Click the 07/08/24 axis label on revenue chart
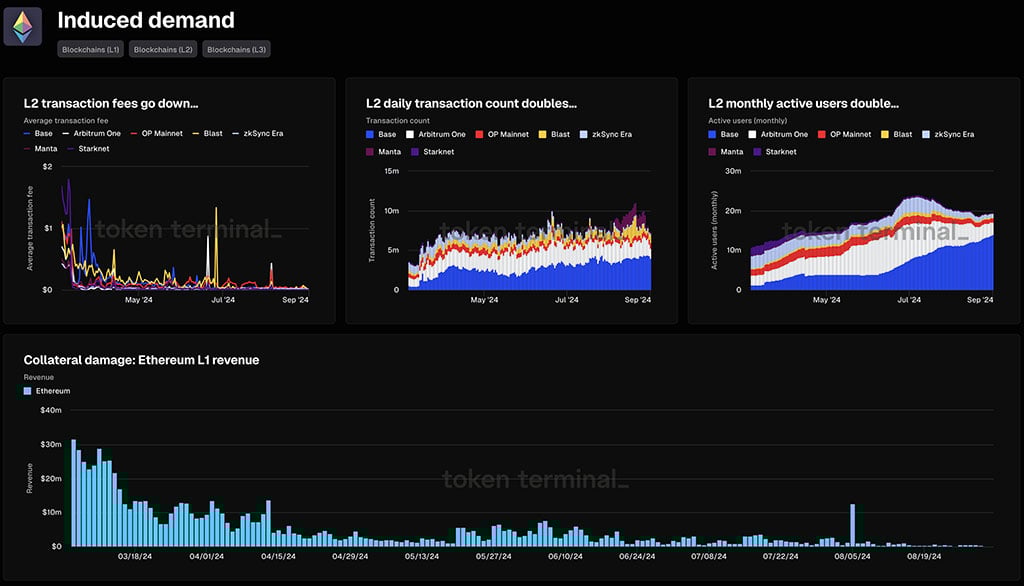This screenshot has width=1024, height=586. click(709, 557)
